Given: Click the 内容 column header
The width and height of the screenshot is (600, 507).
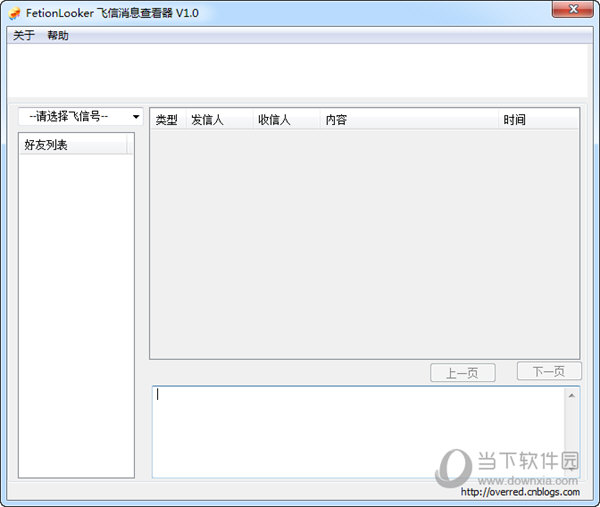Looking at the screenshot, I should point(409,120).
